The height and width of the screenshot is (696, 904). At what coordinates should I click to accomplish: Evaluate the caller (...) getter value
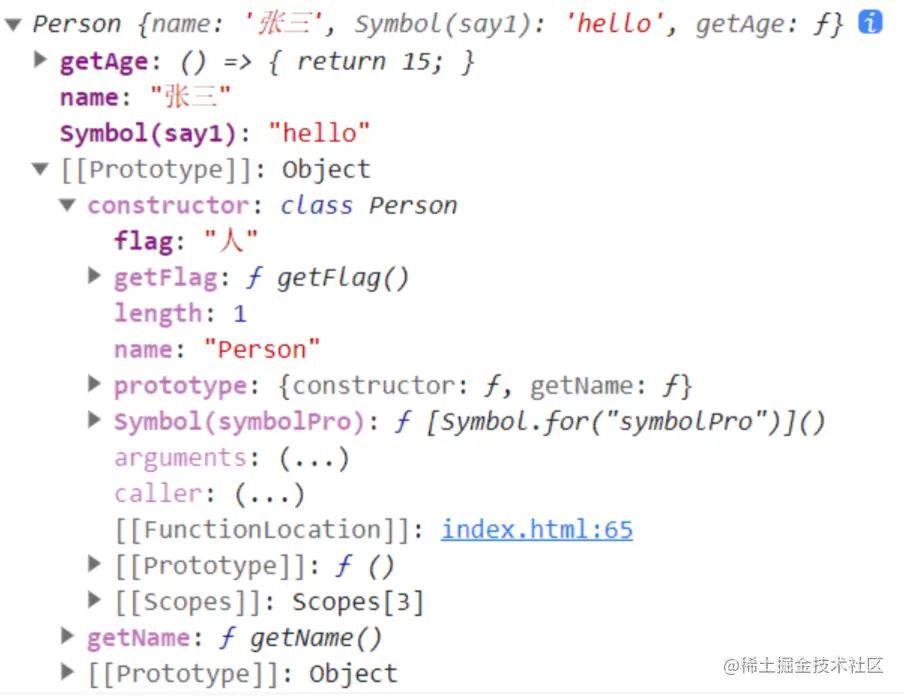(269, 494)
